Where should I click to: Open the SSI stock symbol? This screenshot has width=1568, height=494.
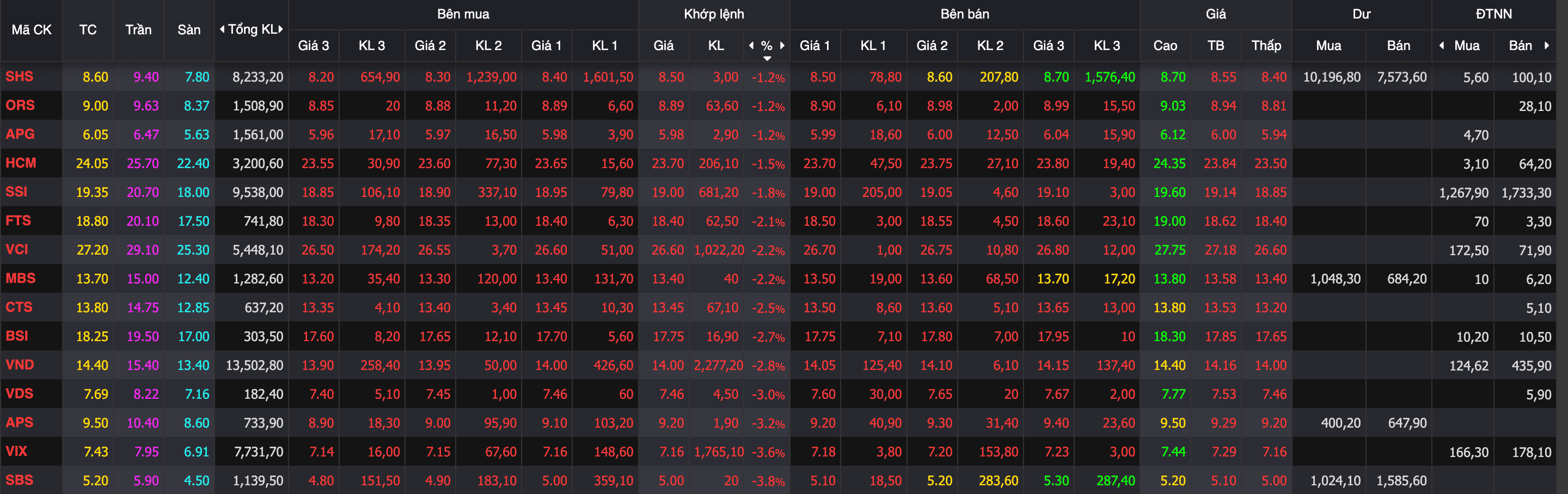pyautogui.click(x=16, y=192)
